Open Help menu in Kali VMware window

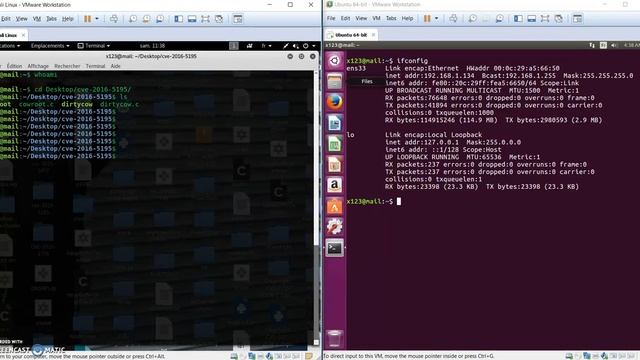pyautogui.click(x=67, y=19)
